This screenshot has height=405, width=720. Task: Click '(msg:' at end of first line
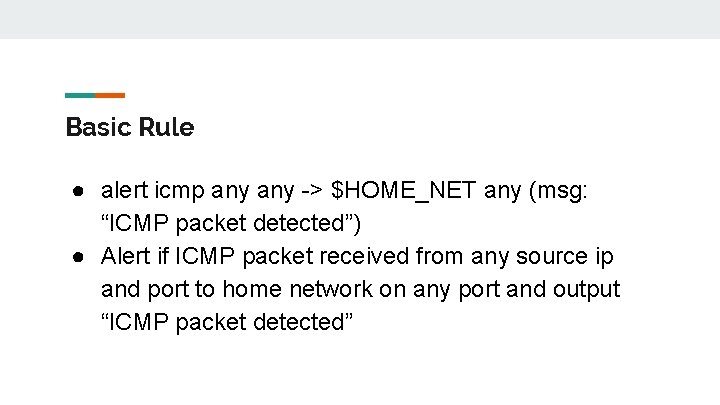560,190
